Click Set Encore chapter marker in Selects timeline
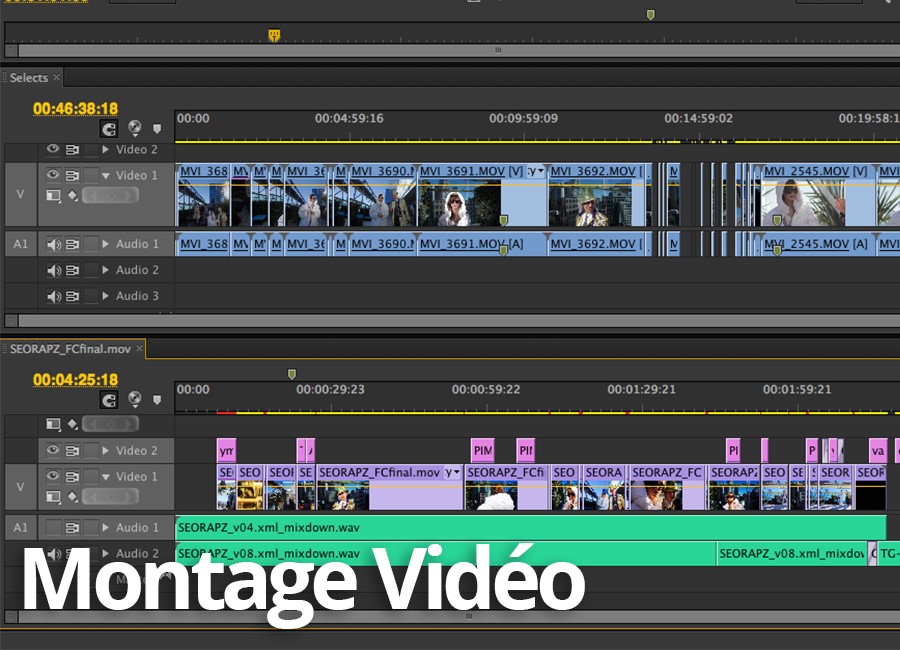Image resolution: width=900 pixels, height=650 pixels. click(134, 128)
